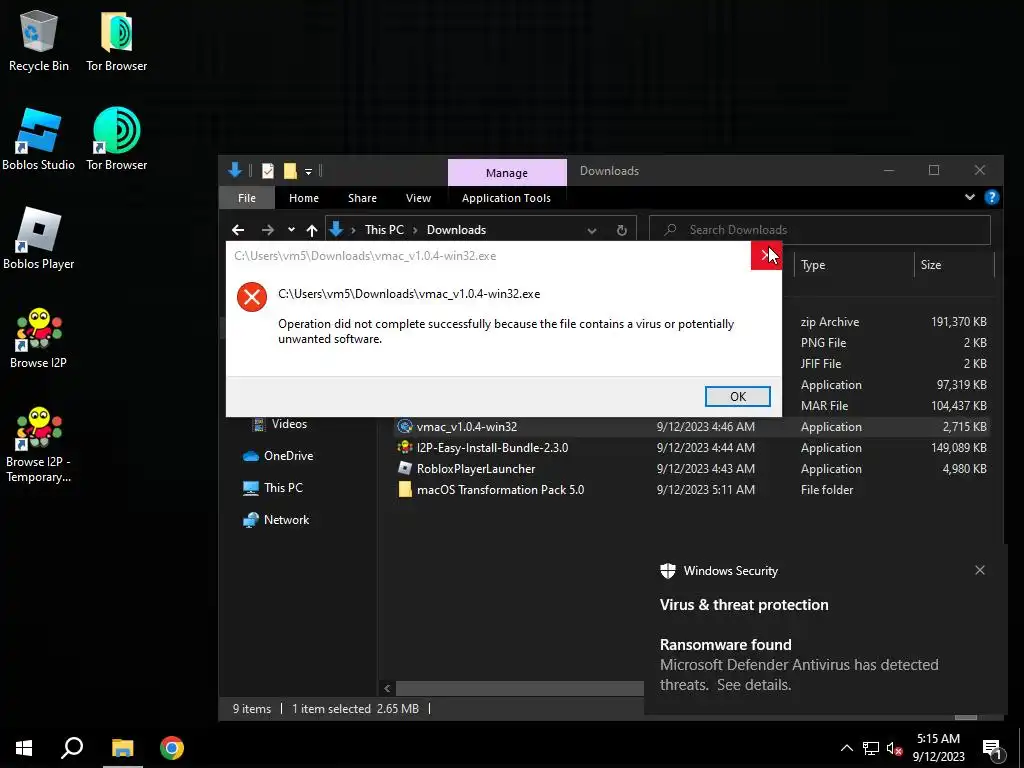Go back with the Back arrow
Image resolution: width=1024 pixels, height=768 pixels.
[238, 230]
